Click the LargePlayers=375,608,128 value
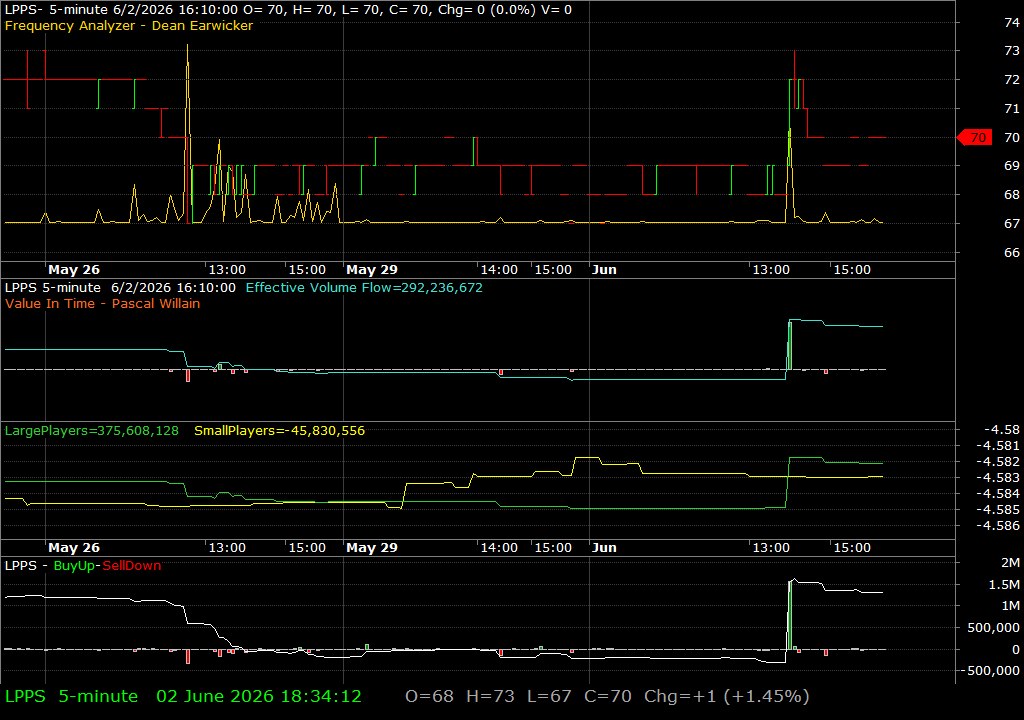This screenshot has width=1024, height=720. [x=91, y=431]
